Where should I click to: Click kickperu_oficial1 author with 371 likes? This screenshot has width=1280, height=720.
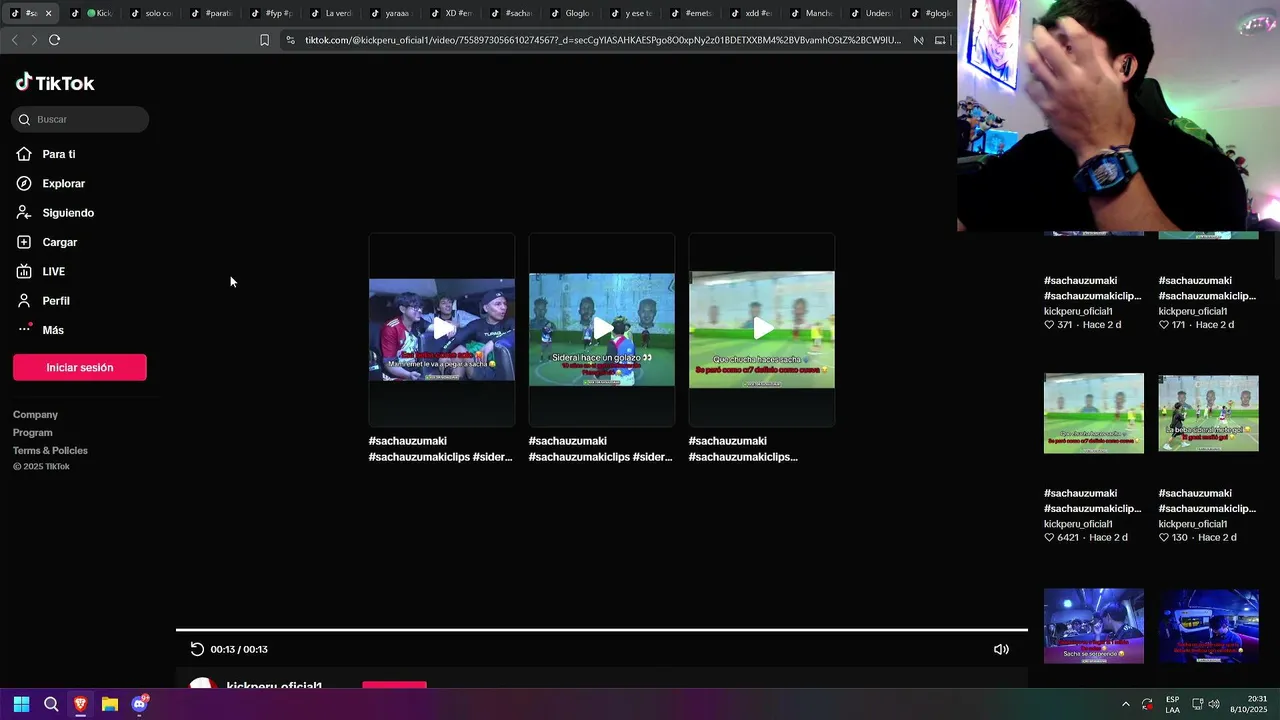point(1078,311)
